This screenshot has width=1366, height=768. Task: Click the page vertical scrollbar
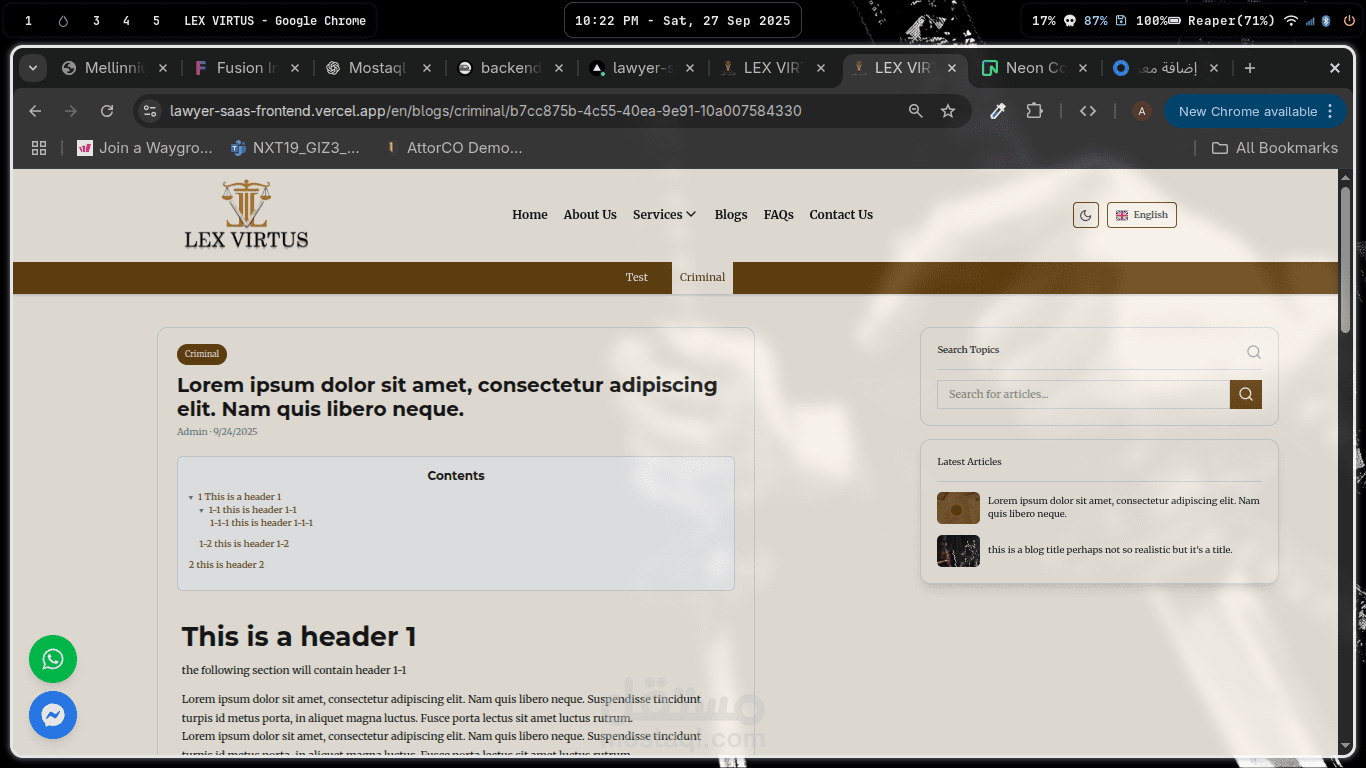1345,260
